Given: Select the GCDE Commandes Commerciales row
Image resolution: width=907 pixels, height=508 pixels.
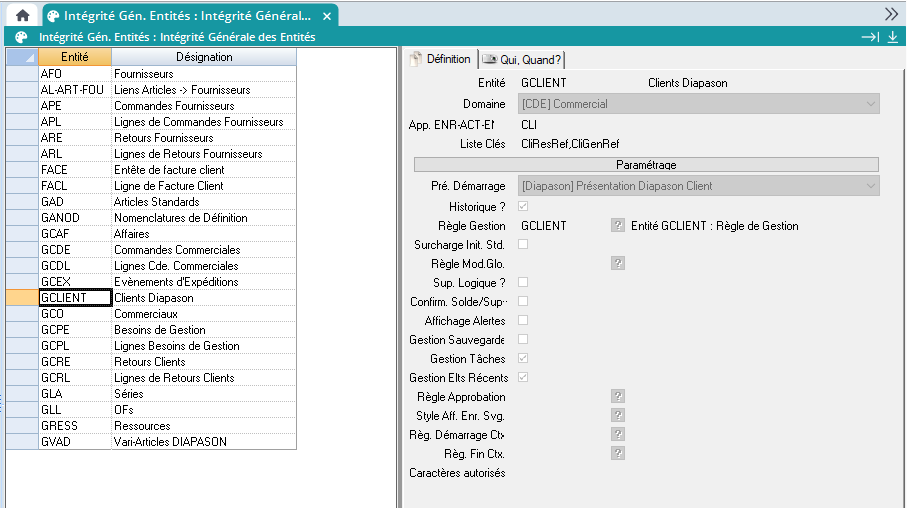Looking at the screenshot, I should coord(176,250).
